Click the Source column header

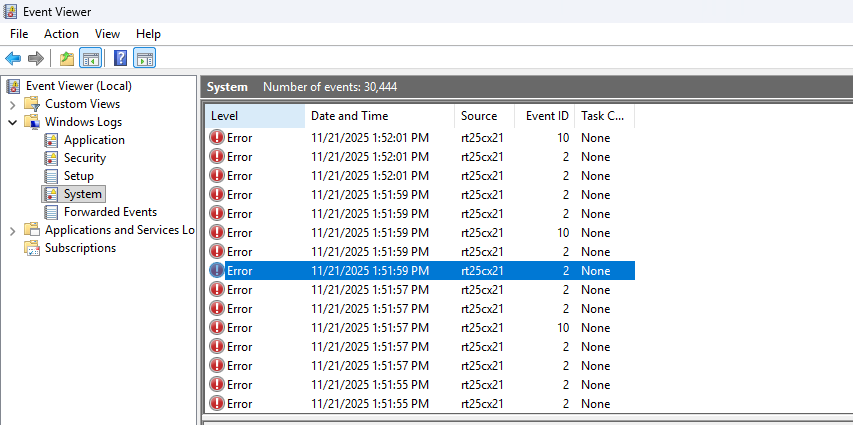click(479, 116)
